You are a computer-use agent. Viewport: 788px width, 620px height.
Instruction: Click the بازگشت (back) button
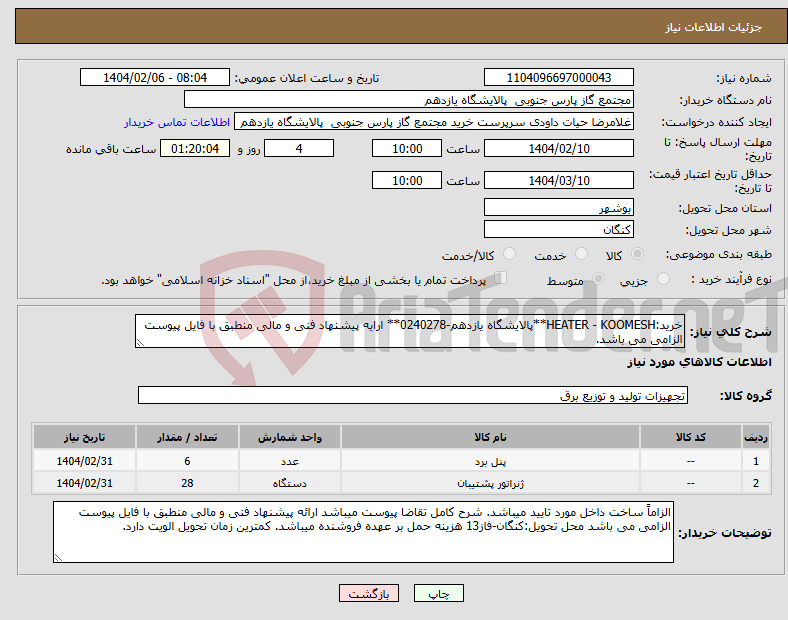(369, 593)
